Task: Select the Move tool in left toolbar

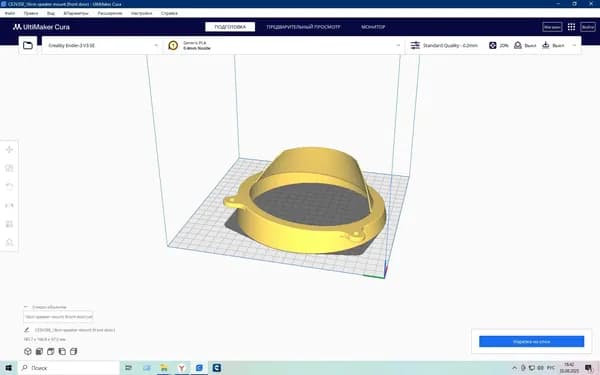Action: coord(9,150)
